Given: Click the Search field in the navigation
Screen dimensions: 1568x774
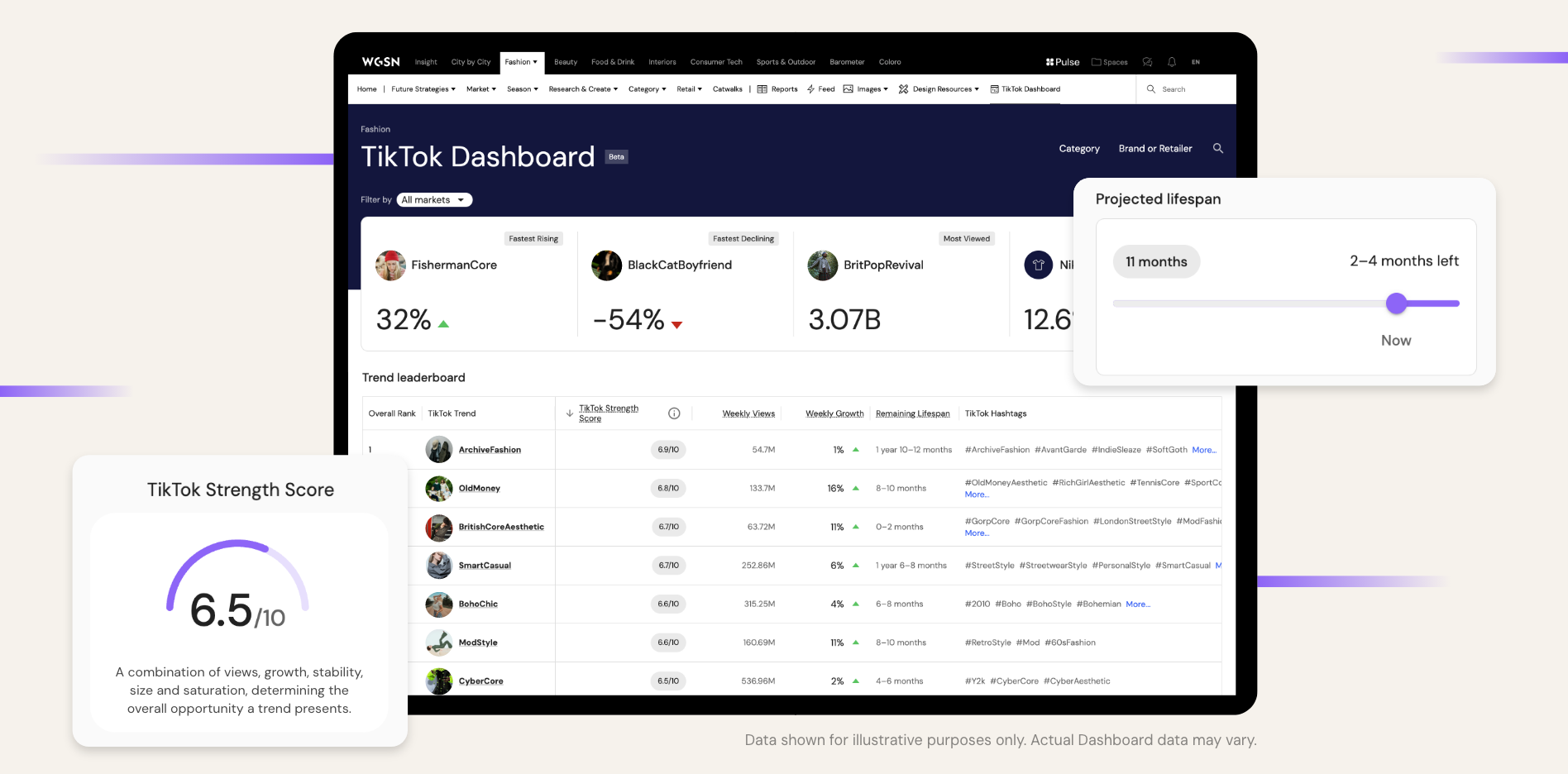Looking at the screenshot, I should 1187,89.
